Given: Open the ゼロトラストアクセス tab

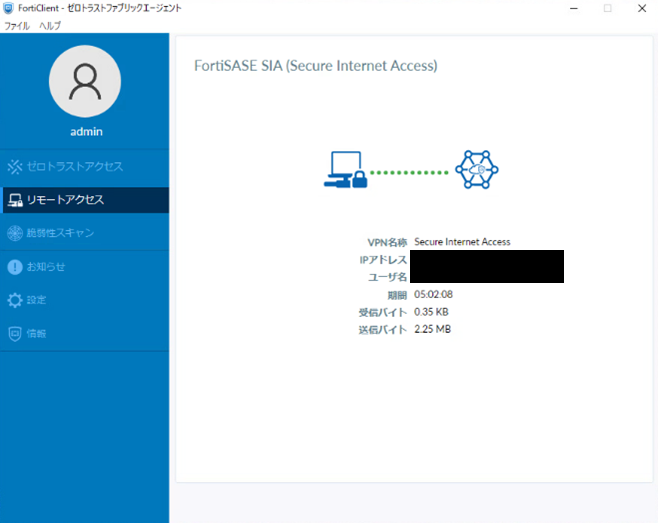Looking at the screenshot, I should [x=85, y=167].
